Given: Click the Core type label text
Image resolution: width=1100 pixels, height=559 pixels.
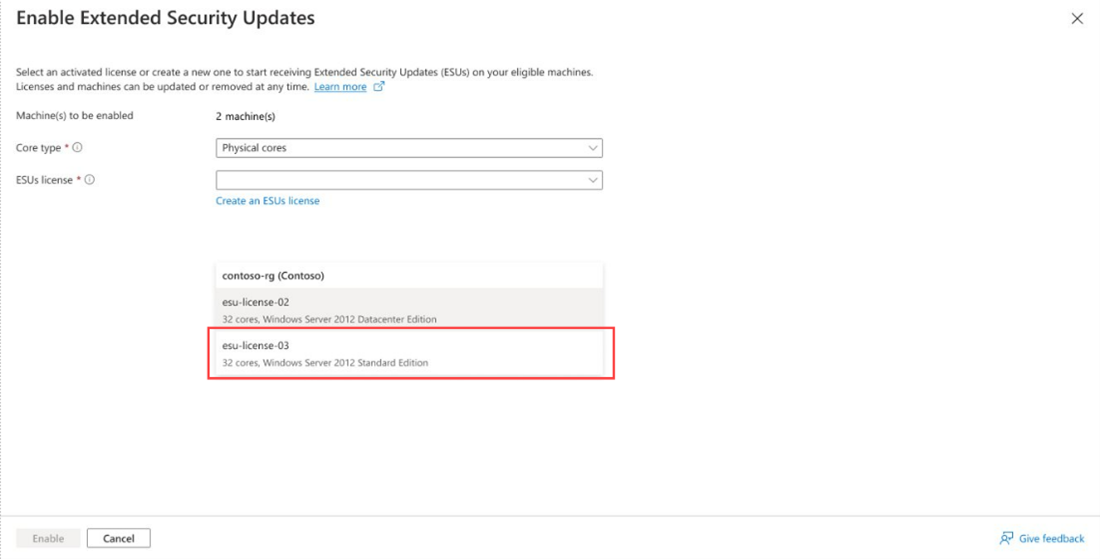Looking at the screenshot, I should point(39,148).
